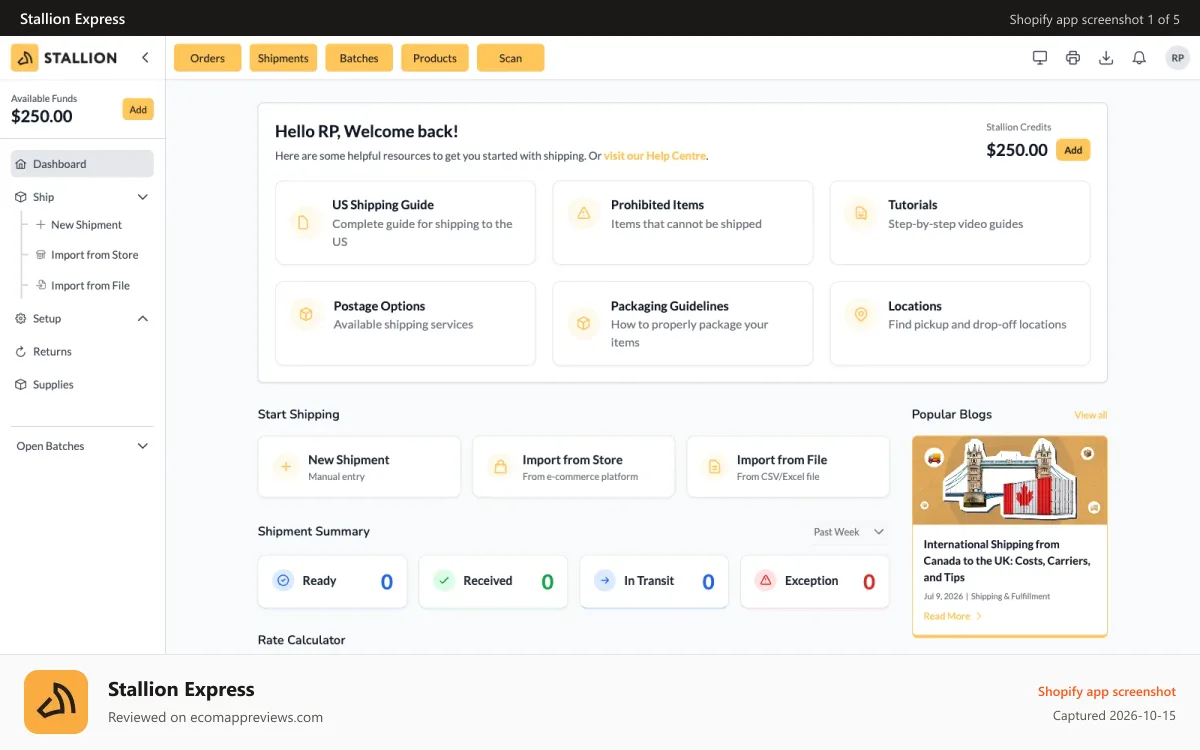This screenshot has width=1200, height=750.
Task: Click 'From e-commerce platform' subtitle text
Action: coord(580,477)
